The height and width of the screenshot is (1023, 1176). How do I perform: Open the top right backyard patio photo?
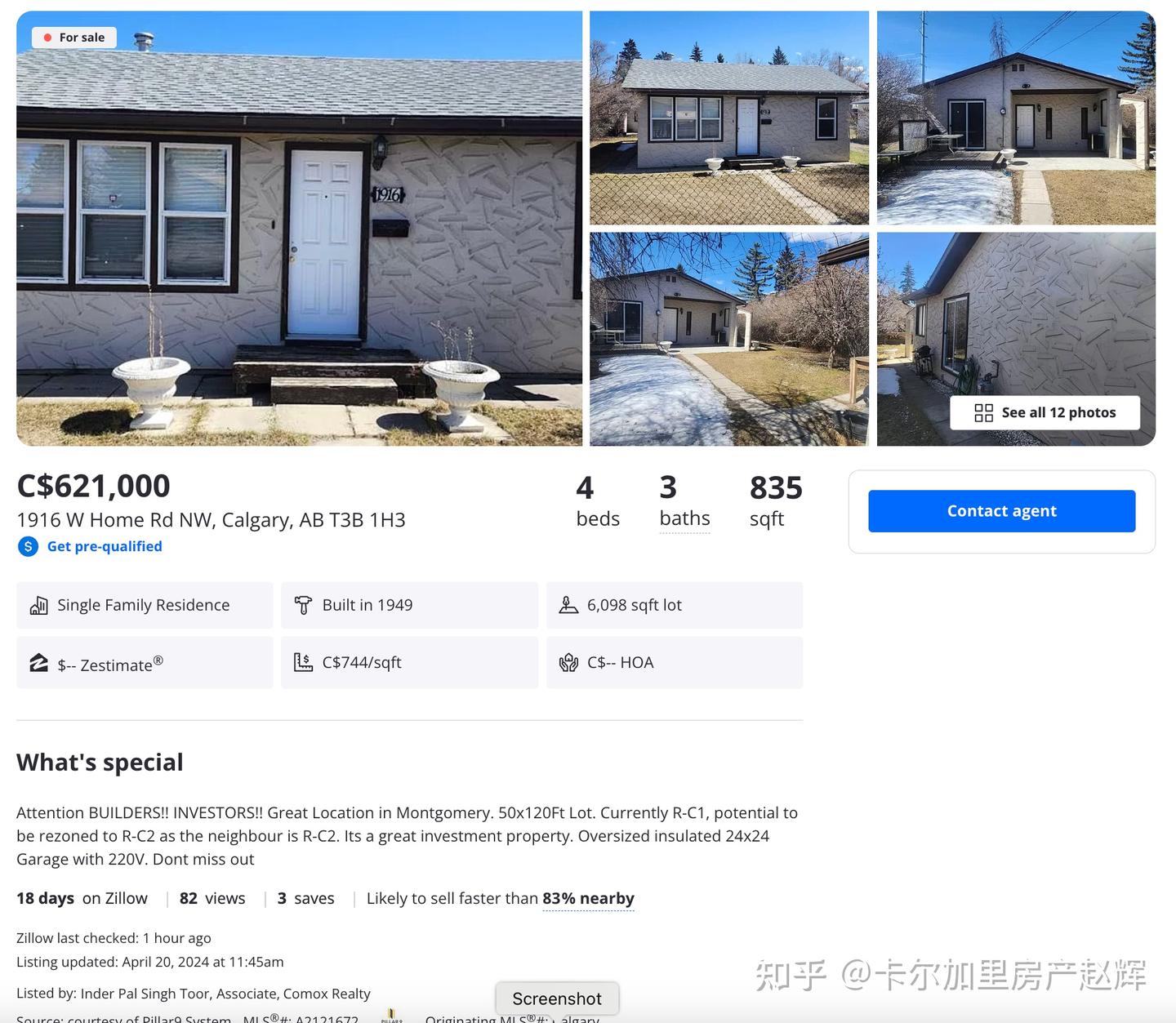tap(1016, 118)
